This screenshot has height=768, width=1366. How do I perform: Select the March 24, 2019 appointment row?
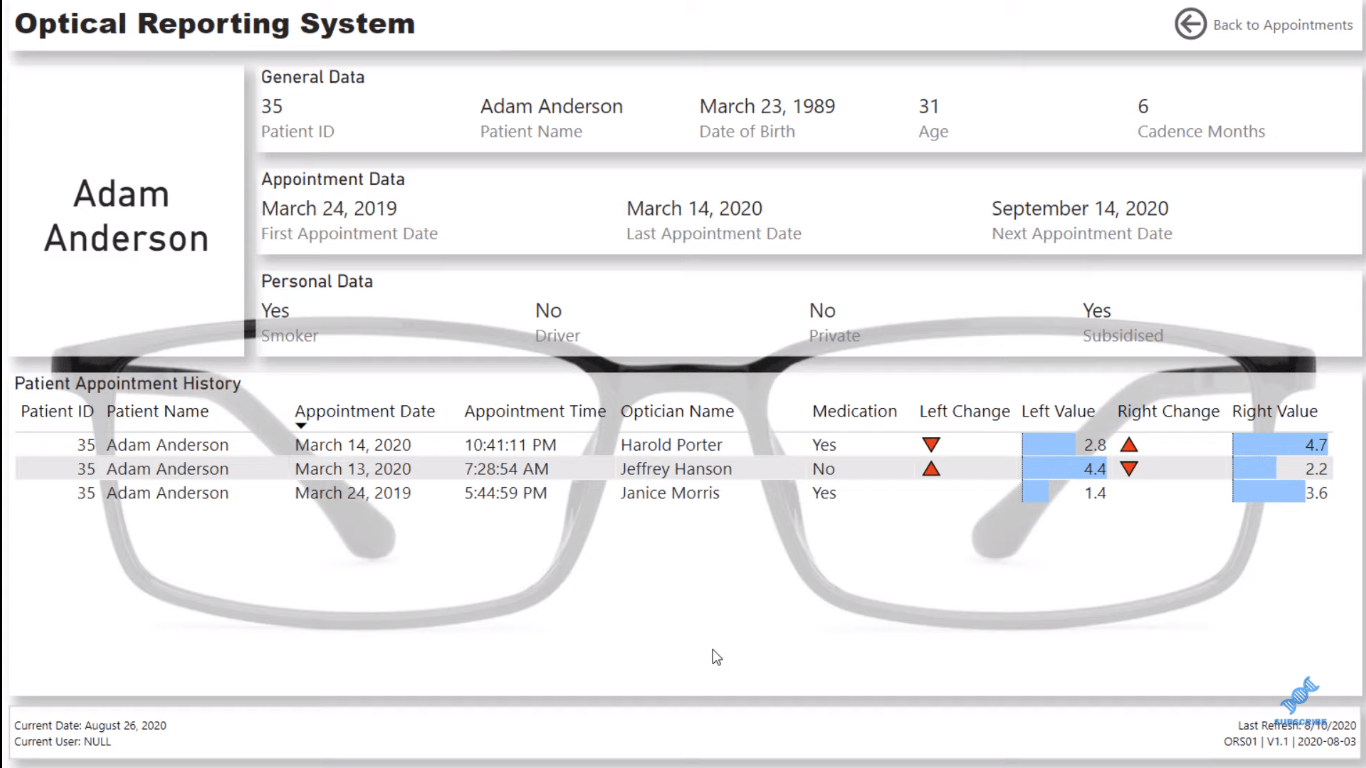(x=352, y=493)
